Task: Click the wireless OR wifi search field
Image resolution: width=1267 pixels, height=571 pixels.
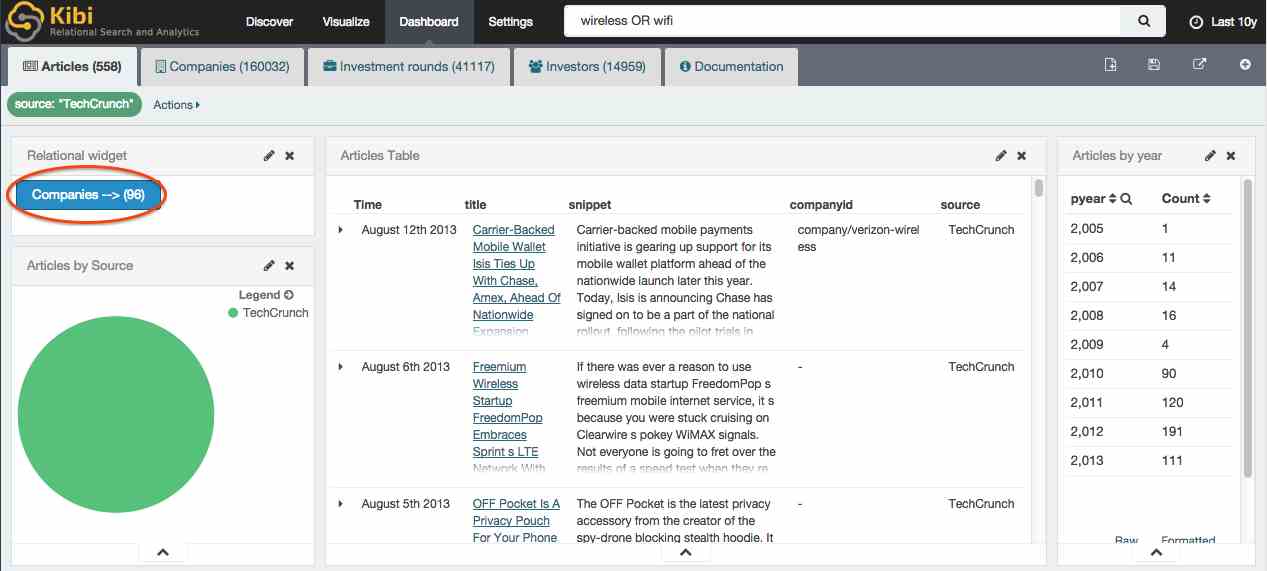Action: [842, 21]
